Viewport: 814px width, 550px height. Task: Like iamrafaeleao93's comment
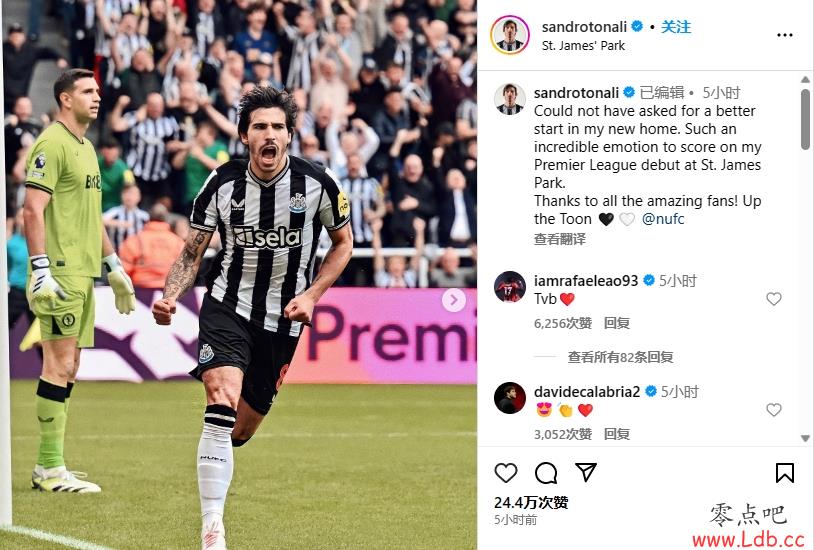[774, 299]
